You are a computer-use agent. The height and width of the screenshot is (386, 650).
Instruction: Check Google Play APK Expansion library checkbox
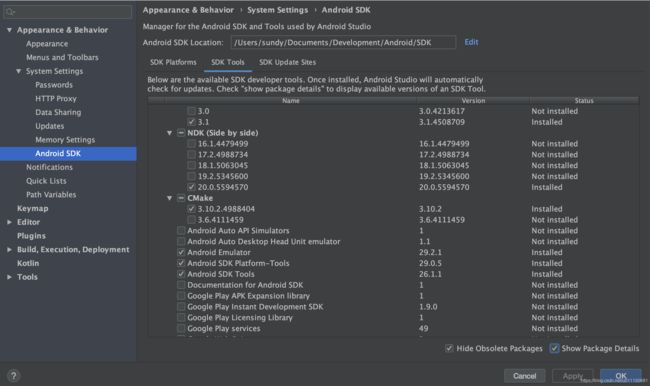click(x=181, y=296)
